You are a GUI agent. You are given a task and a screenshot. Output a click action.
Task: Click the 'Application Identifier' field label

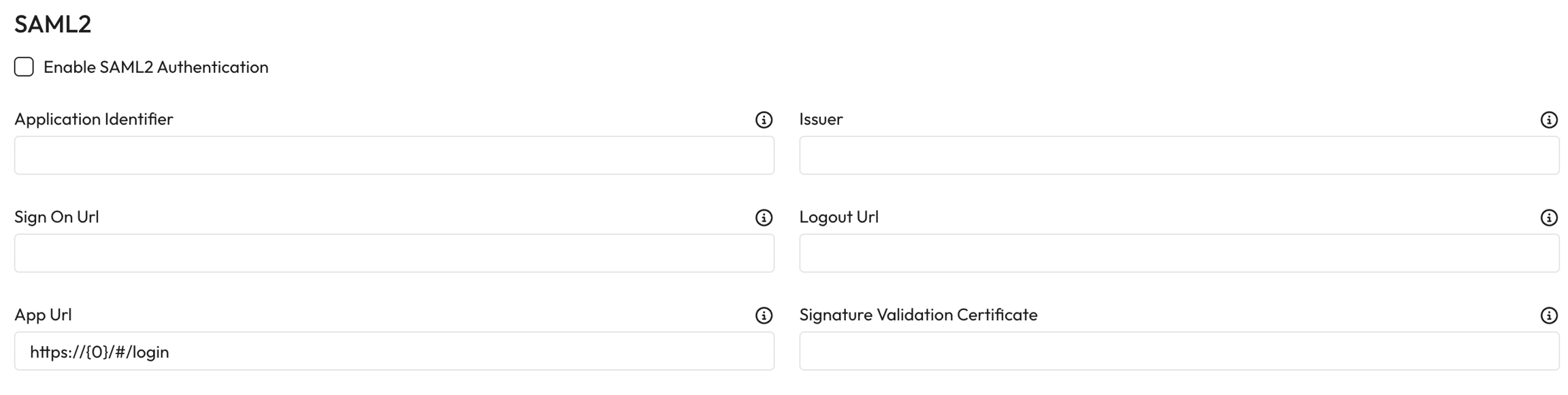tap(94, 119)
